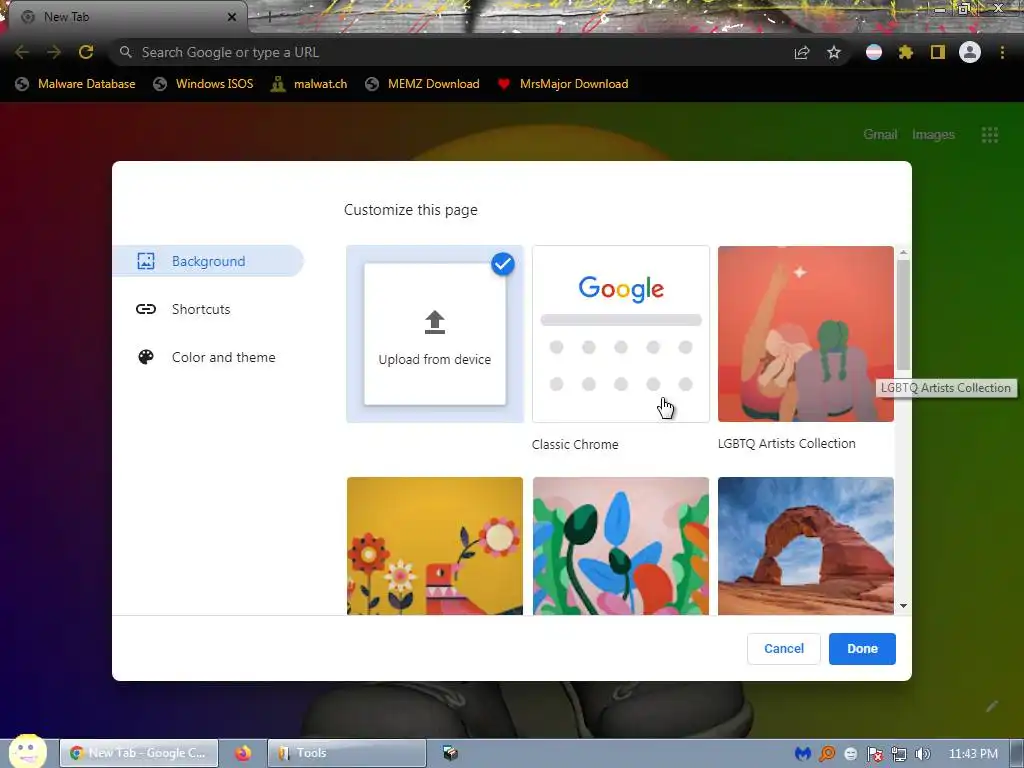Open the Google apps grid
The height and width of the screenshot is (768, 1024).
click(x=990, y=135)
